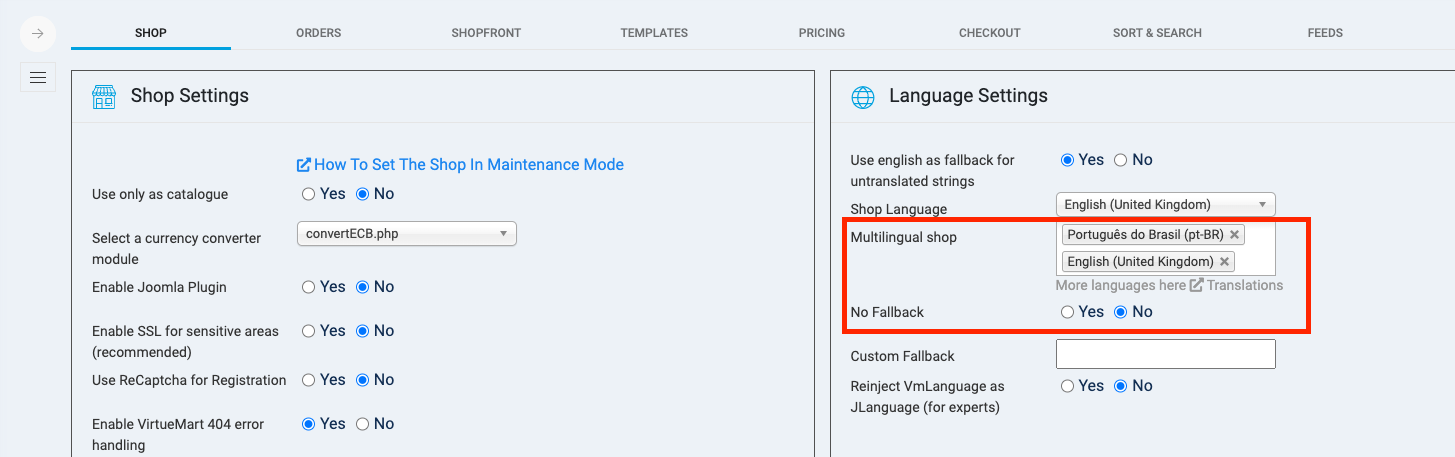
Task: Open the Pricing tab
Action: (x=821, y=33)
